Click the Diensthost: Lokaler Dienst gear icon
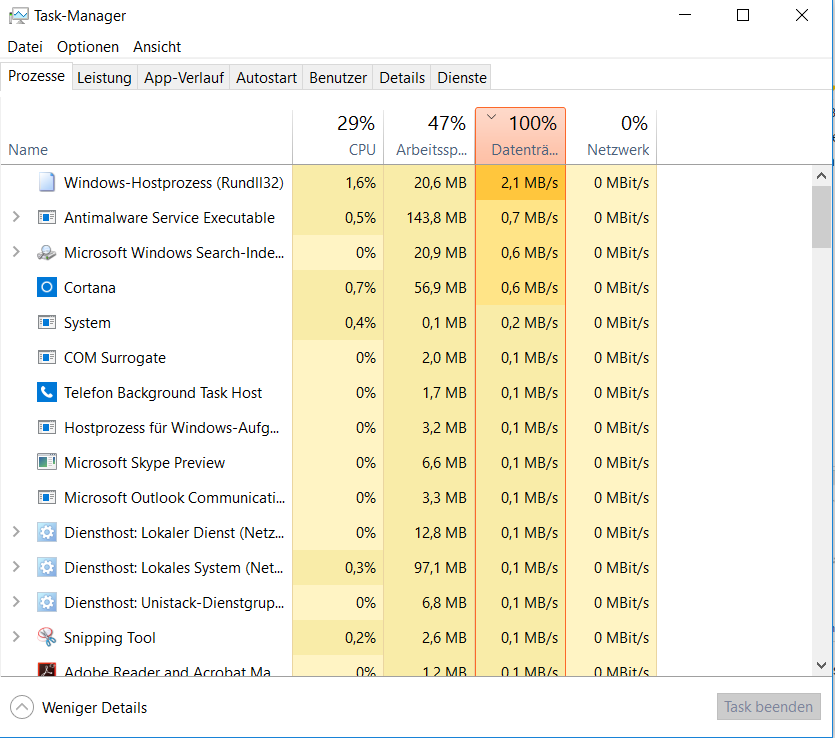The image size is (835, 738). coord(47,532)
